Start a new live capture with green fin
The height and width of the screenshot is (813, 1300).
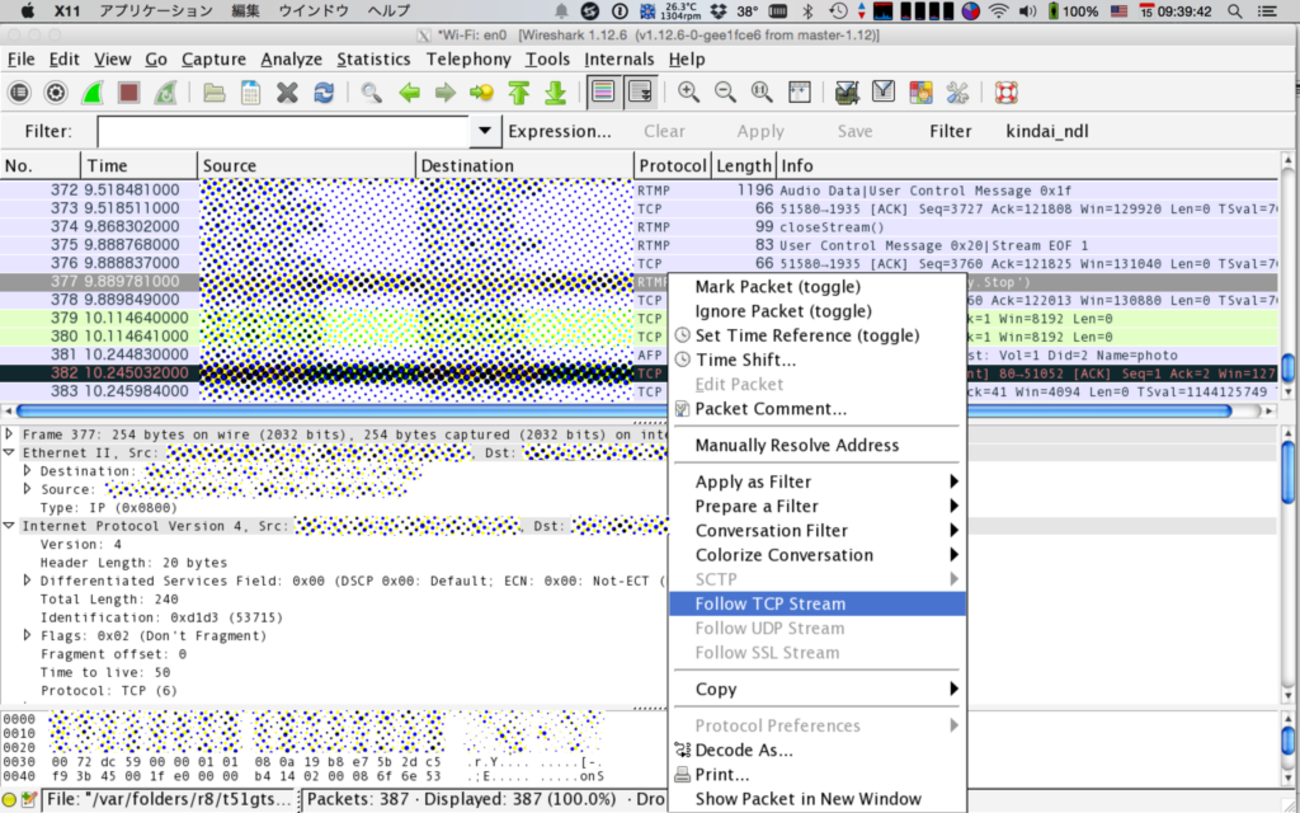coord(92,93)
